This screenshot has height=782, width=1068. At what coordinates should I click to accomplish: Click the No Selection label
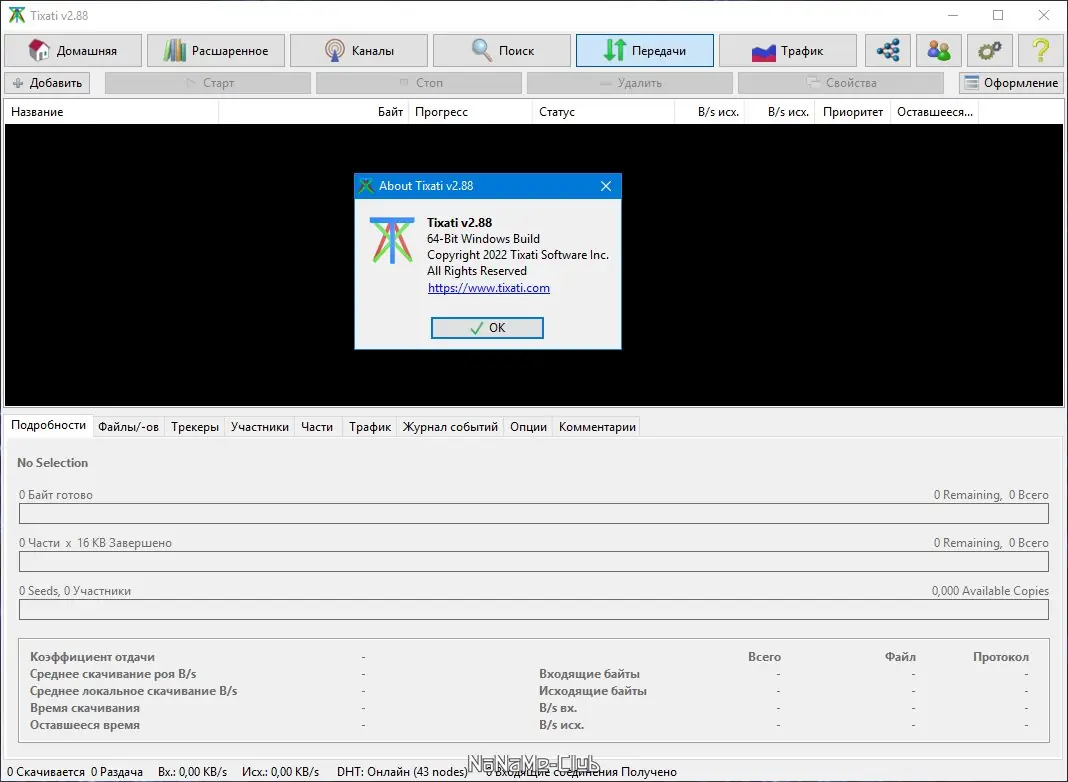tap(52, 463)
